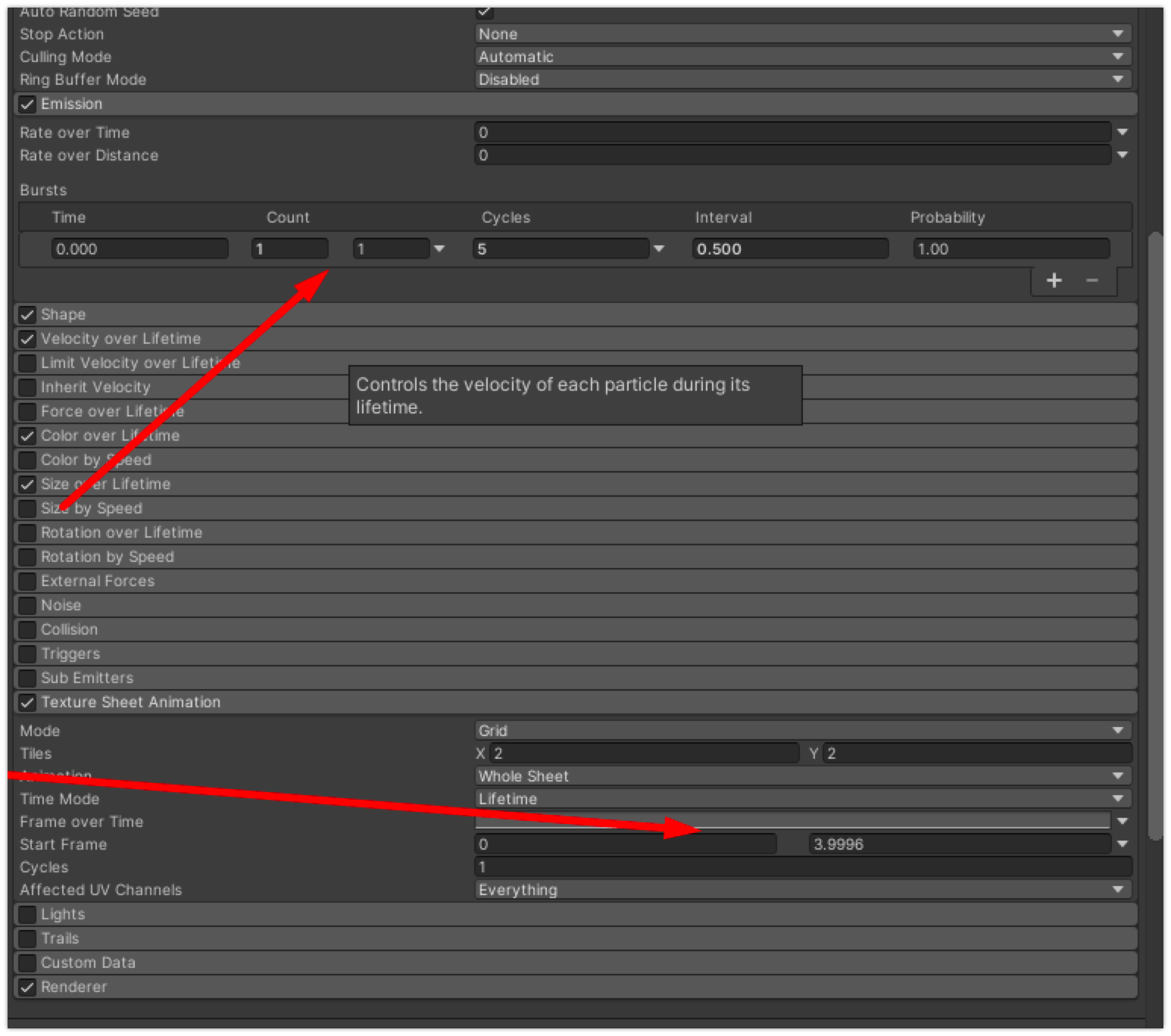Click the inspector vertical scrollbar
Screen dimensions: 1171x1036
pos(1155,536)
